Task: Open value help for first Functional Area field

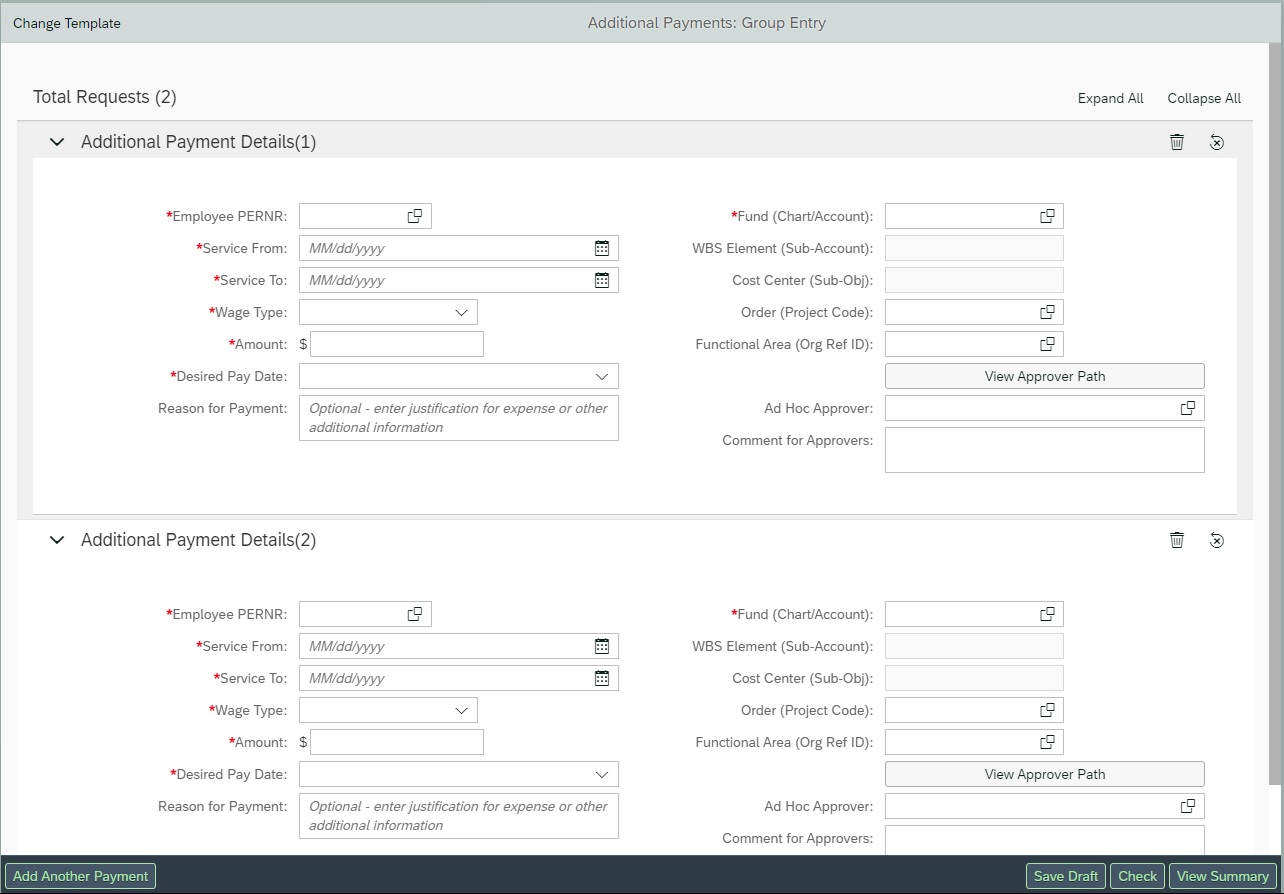Action: (1047, 344)
